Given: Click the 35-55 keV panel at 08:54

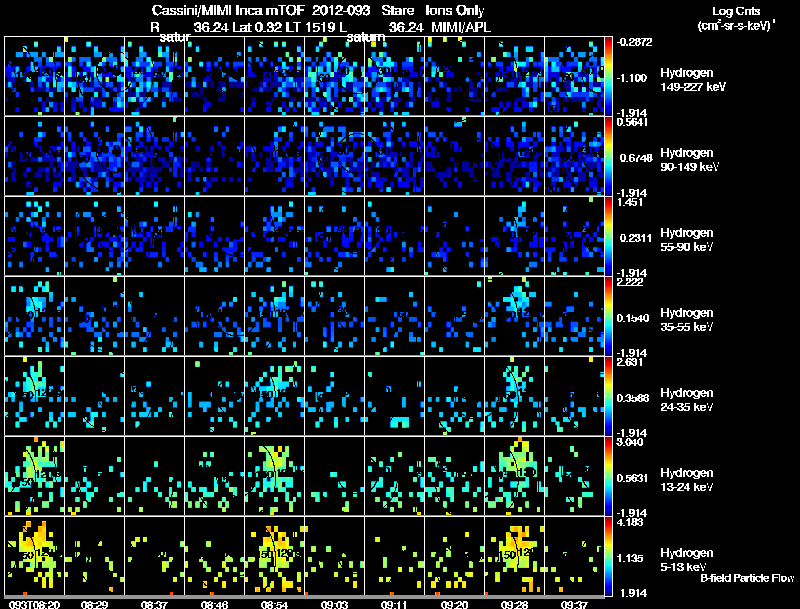Looking at the screenshot, I should tap(274, 316).
